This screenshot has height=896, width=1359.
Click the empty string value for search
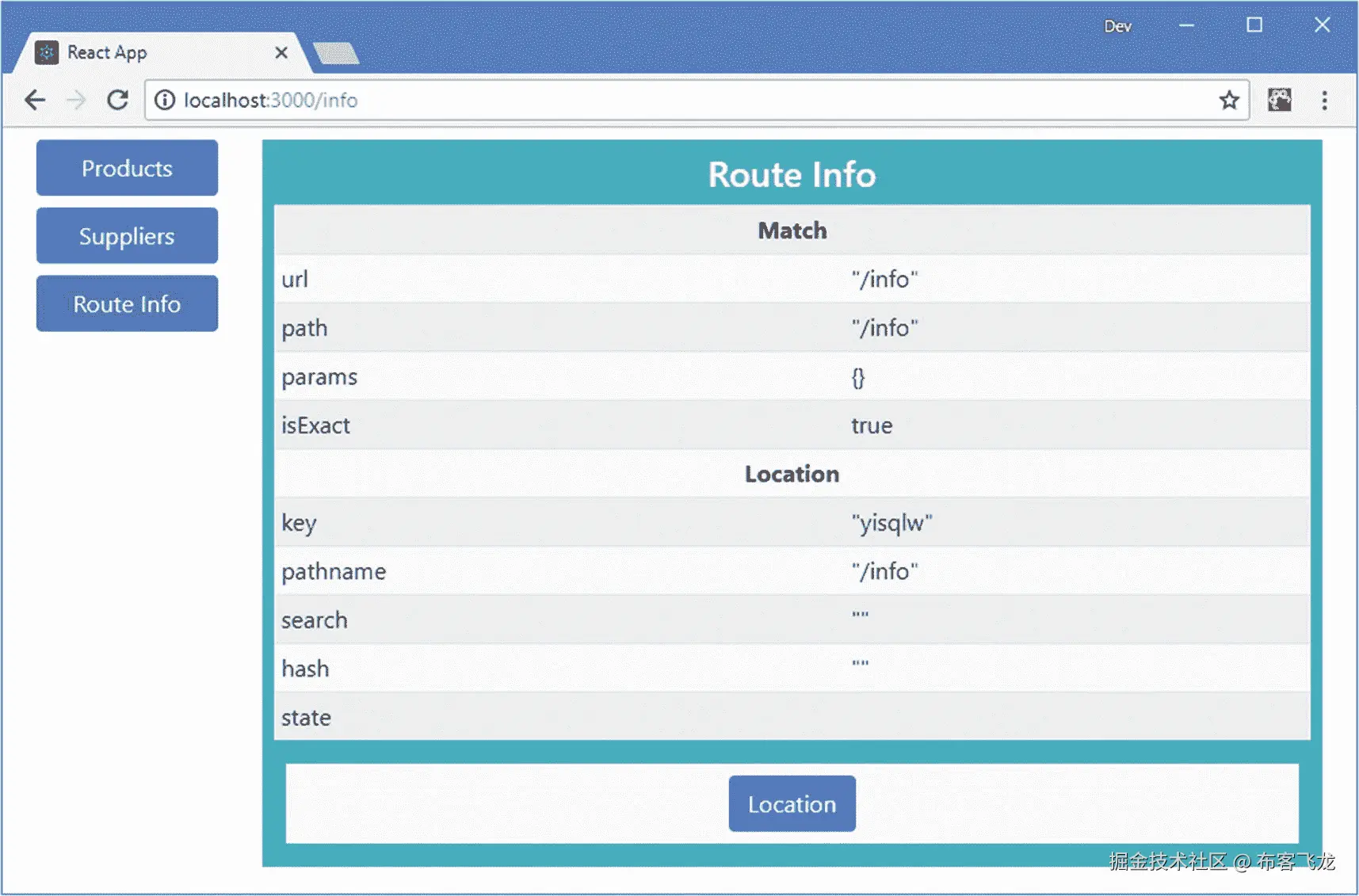point(860,615)
